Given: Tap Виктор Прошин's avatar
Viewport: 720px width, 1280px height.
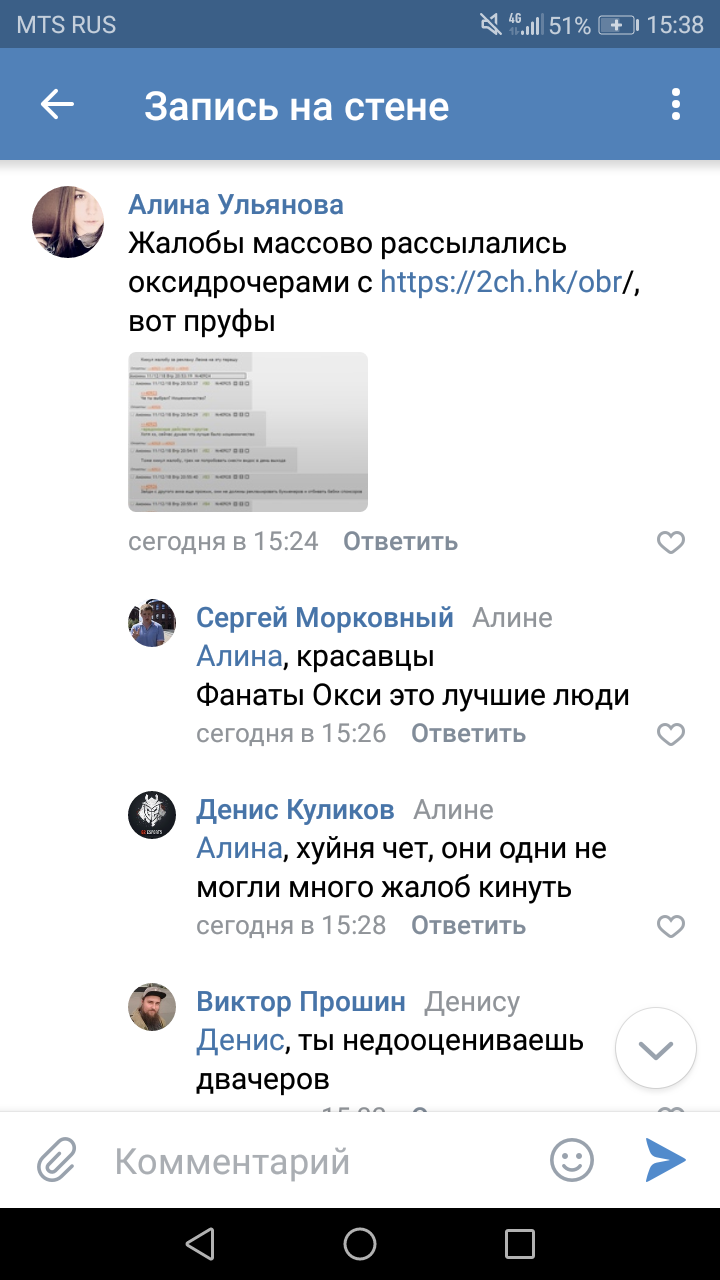Looking at the screenshot, I should [152, 1007].
